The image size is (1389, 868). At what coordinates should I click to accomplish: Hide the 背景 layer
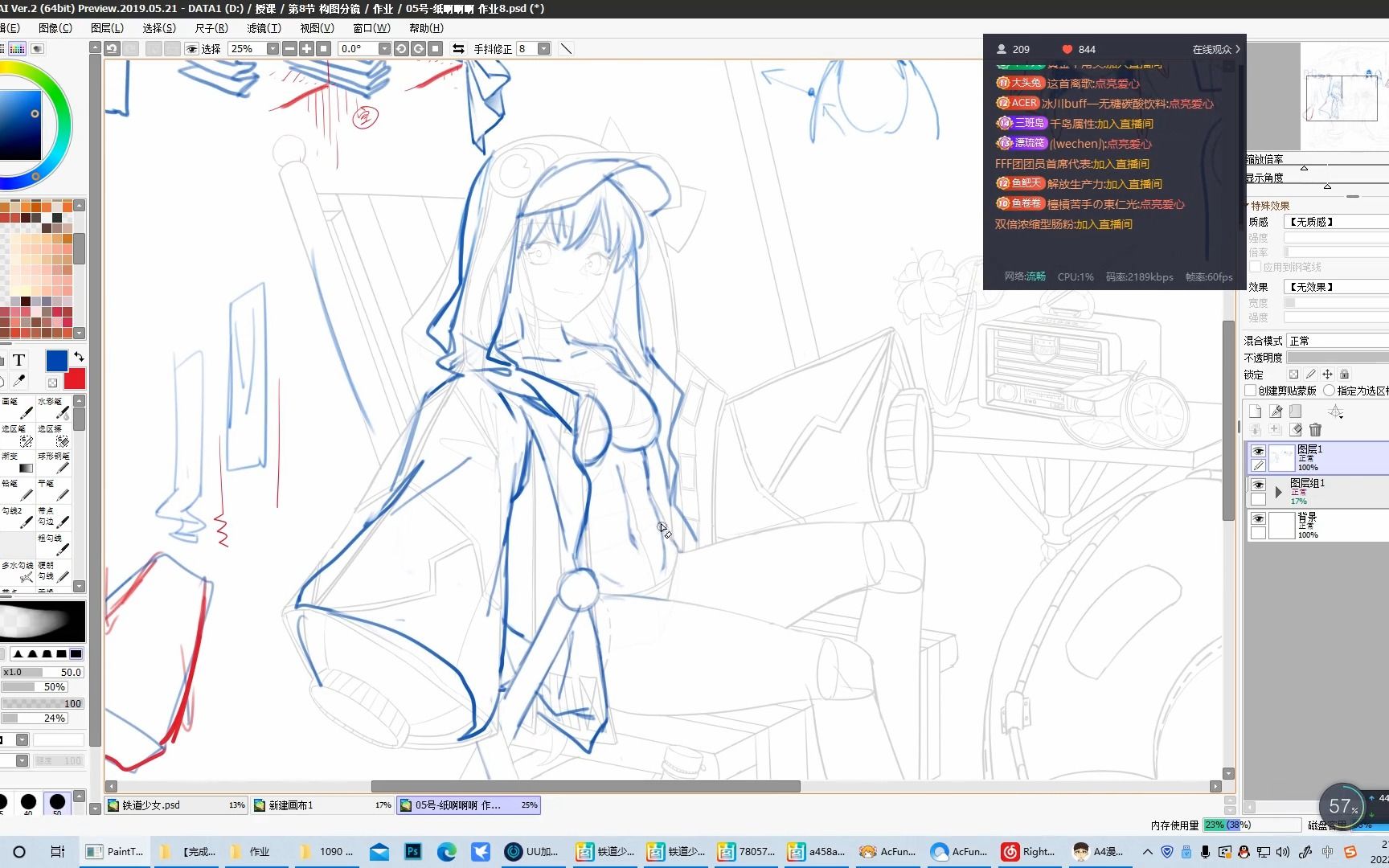(x=1258, y=518)
